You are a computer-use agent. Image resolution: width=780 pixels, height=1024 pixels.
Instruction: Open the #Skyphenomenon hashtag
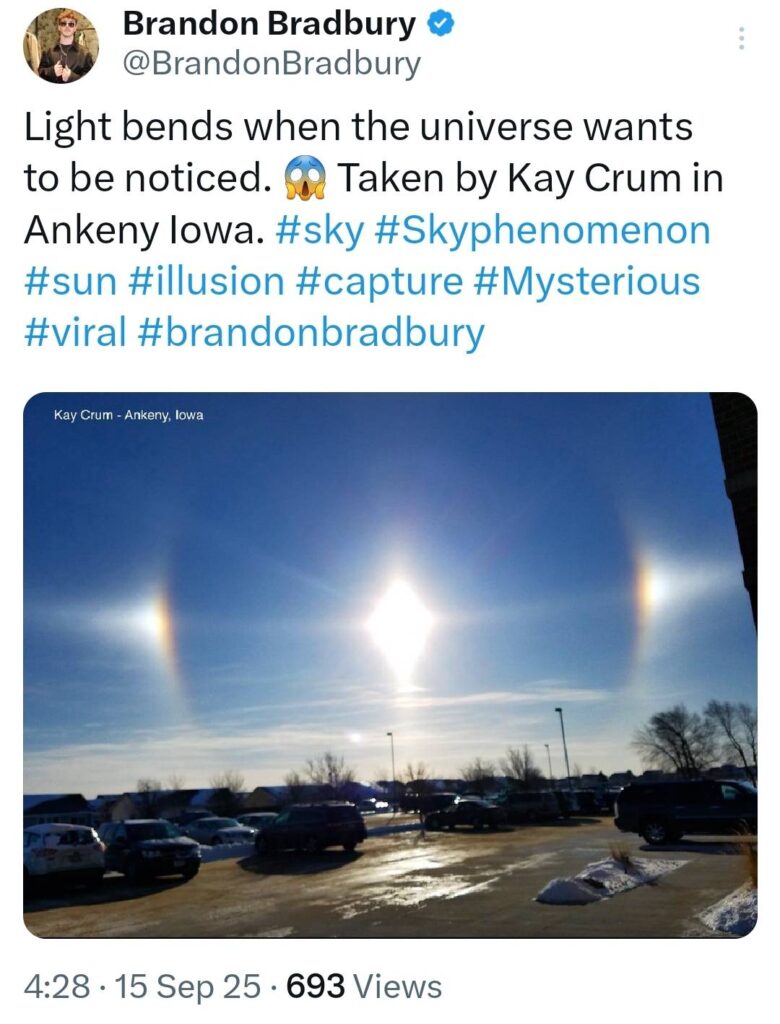[x=544, y=231]
